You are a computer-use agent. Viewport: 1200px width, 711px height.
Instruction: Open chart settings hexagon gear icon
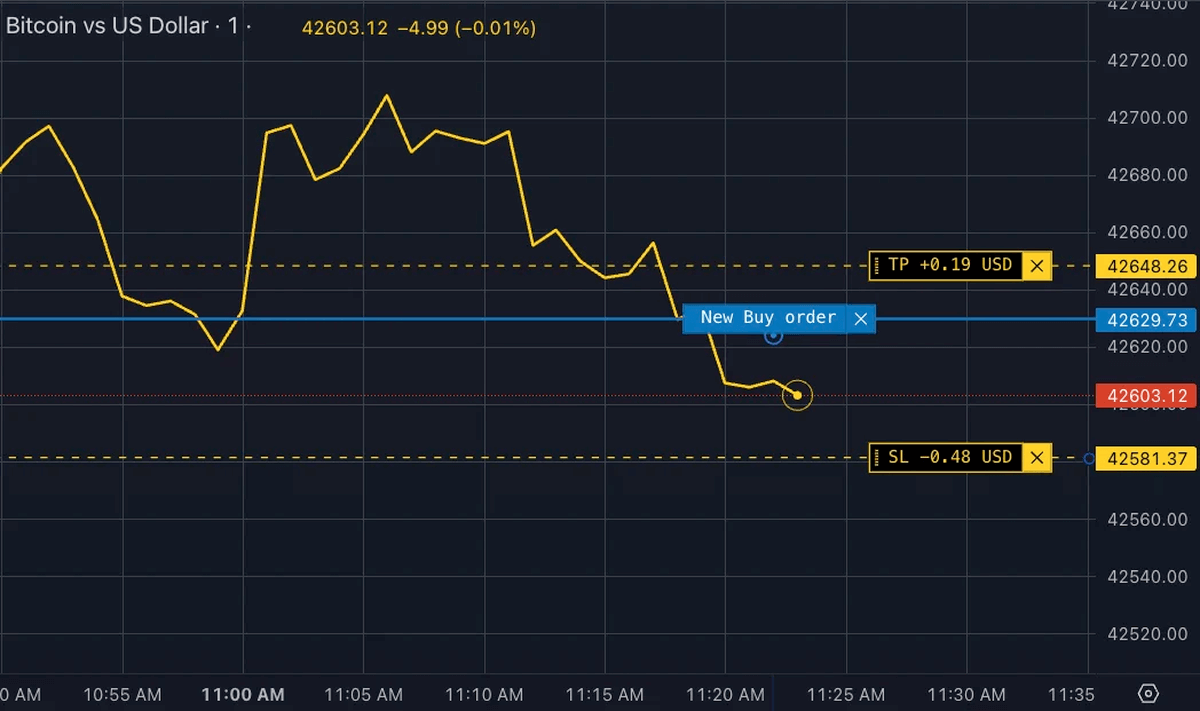click(1148, 693)
